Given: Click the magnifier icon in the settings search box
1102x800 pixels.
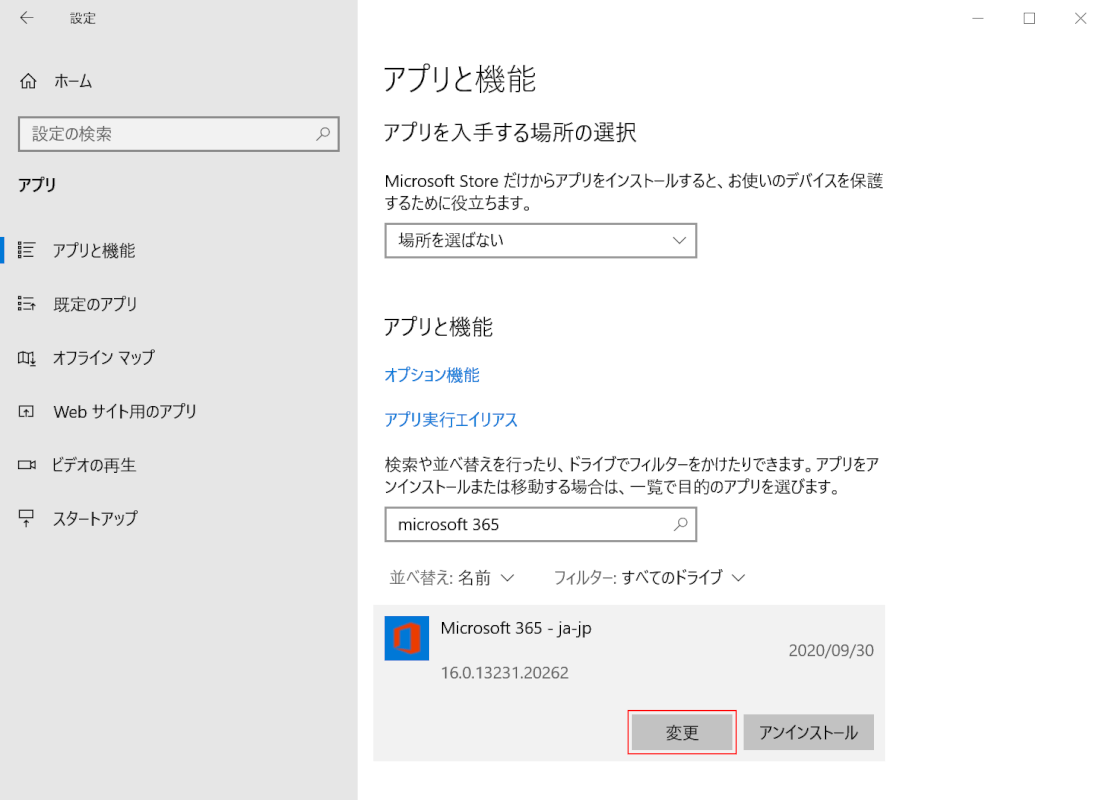Looking at the screenshot, I should point(323,133).
